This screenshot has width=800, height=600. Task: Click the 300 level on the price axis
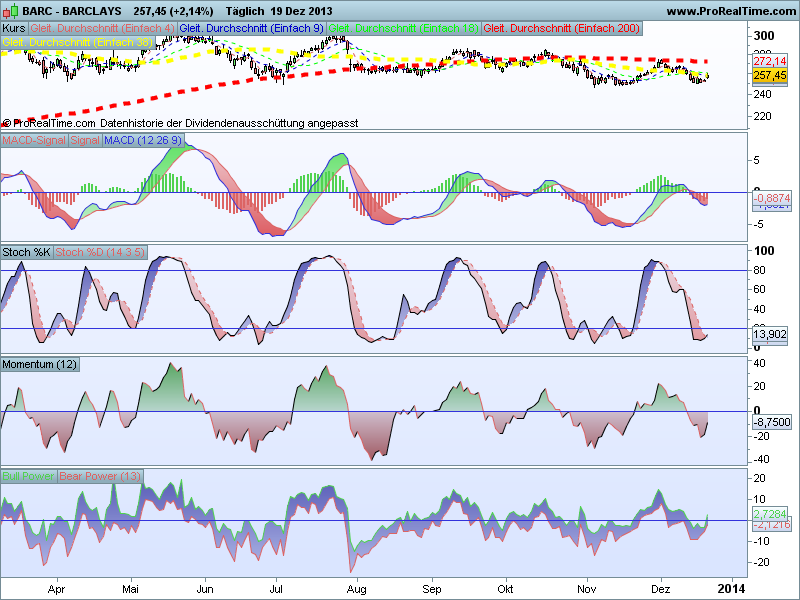(x=764, y=36)
